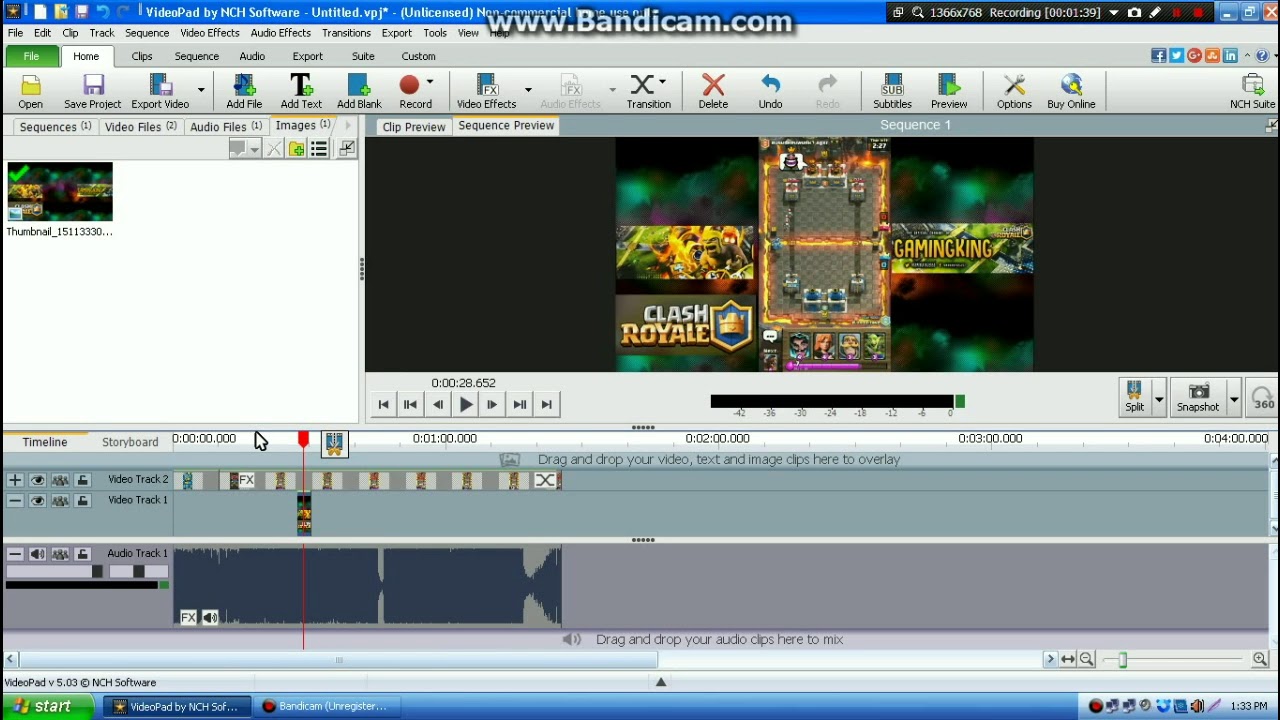
Task: Open the Options dialog
Action: coord(1014,91)
